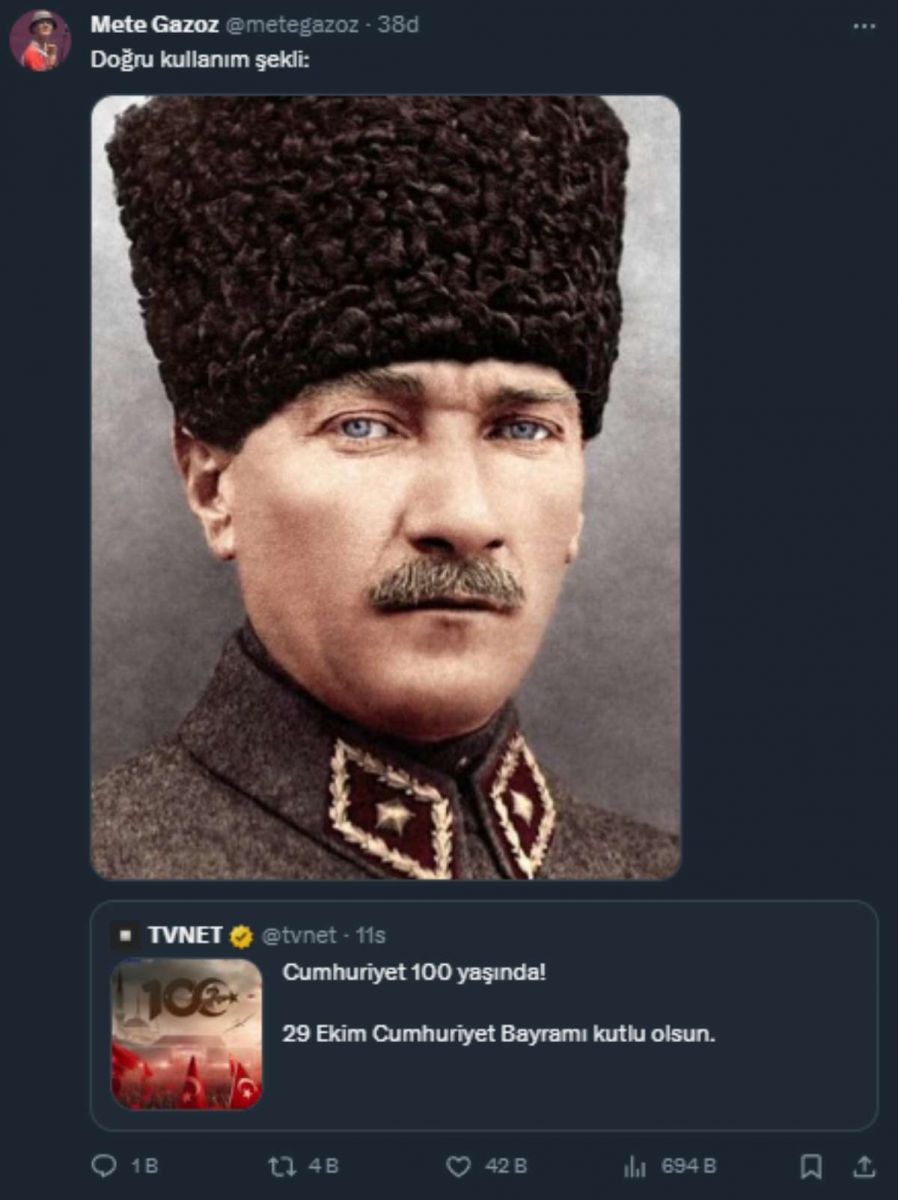Open quoted tweet text Cumhuriyet 100 yaşında
Image resolution: width=898 pixels, height=1200 pixels.
pyautogui.click(x=415, y=972)
